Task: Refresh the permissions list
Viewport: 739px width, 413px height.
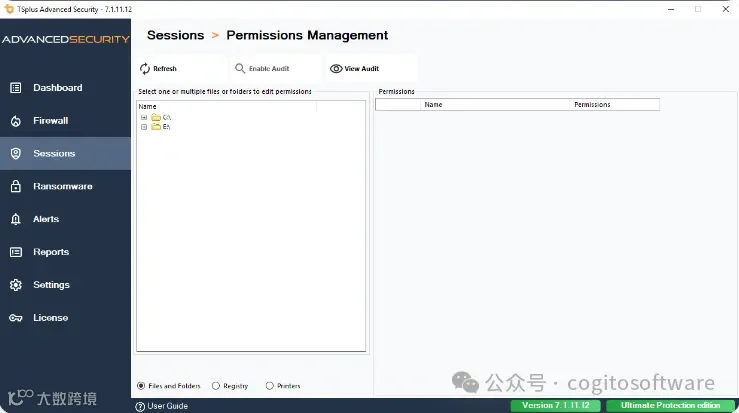Action: tap(164, 69)
